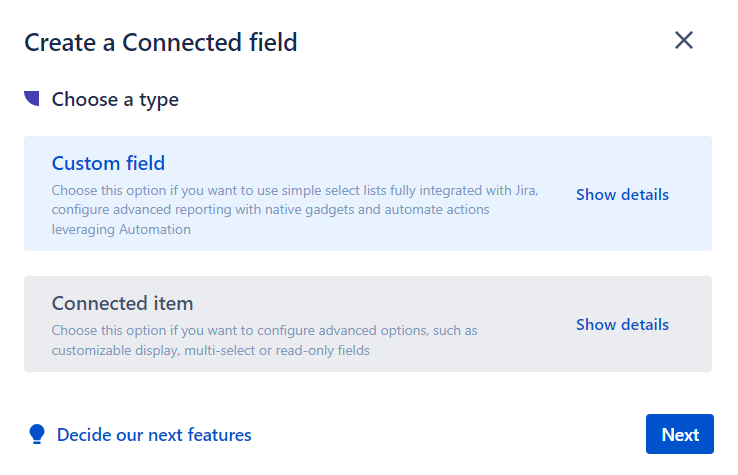The height and width of the screenshot is (475, 738).
Task: Open the Decide our next features link
Action: coord(154,434)
